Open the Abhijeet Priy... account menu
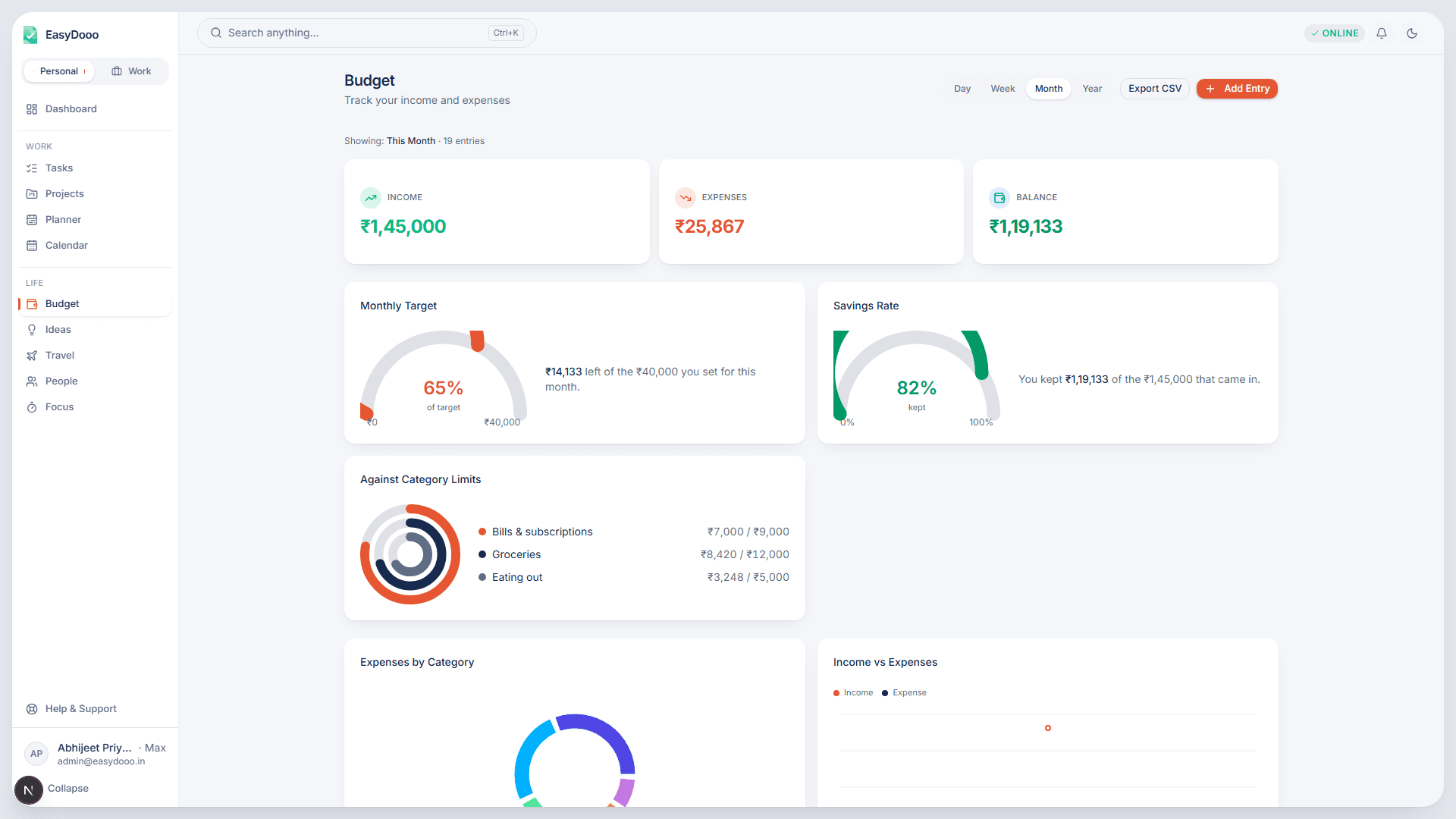Image resolution: width=1456 pixels, height=819 pixels. (x=95, y=754)
